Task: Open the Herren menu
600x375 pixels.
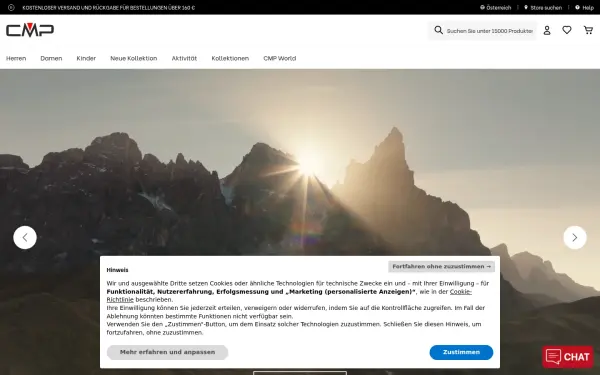Action: pyautogui.click(x=16, y=58)
